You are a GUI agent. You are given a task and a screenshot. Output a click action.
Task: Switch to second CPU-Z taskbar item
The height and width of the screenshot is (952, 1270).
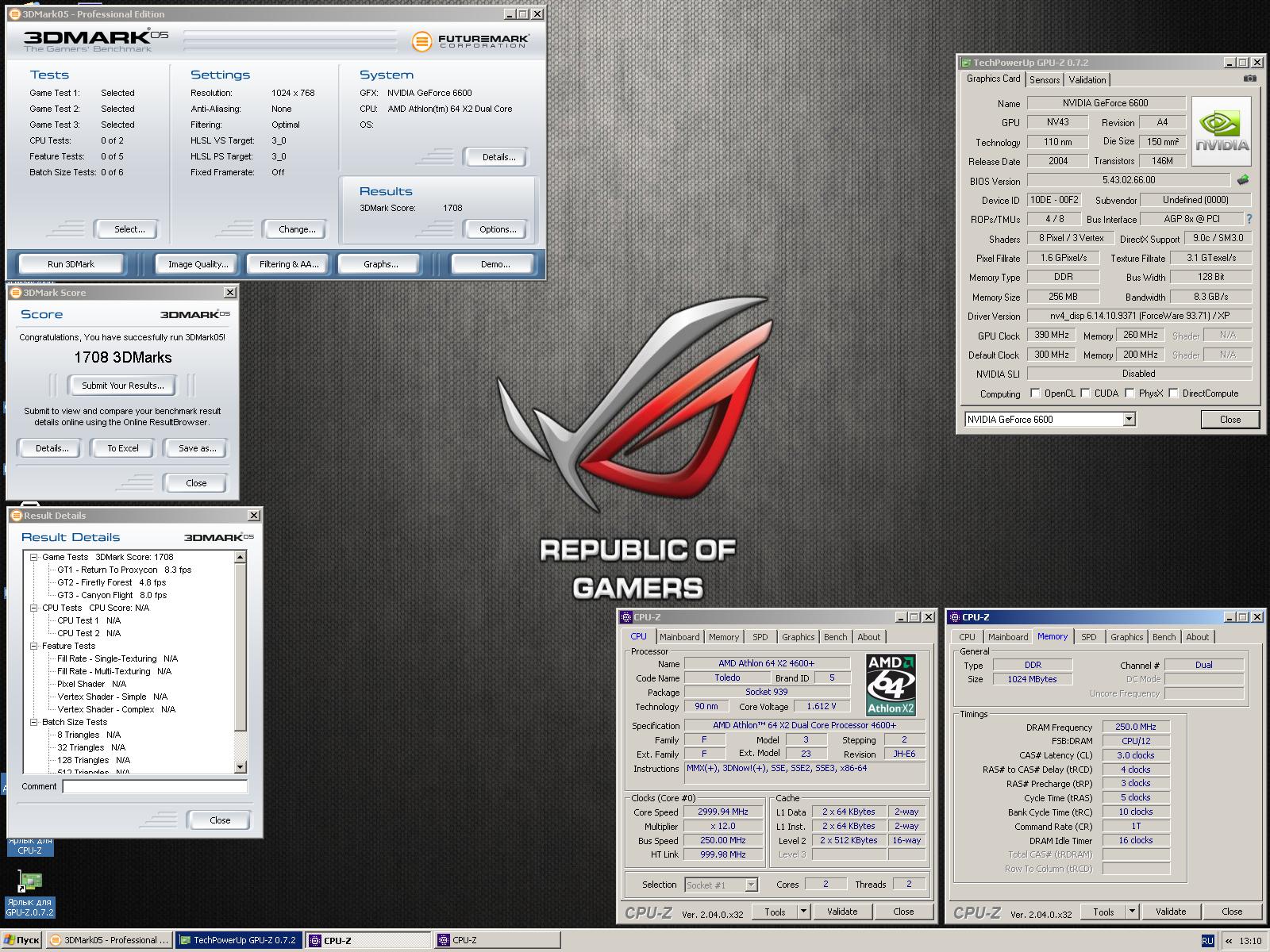click(x=498, y=940)
